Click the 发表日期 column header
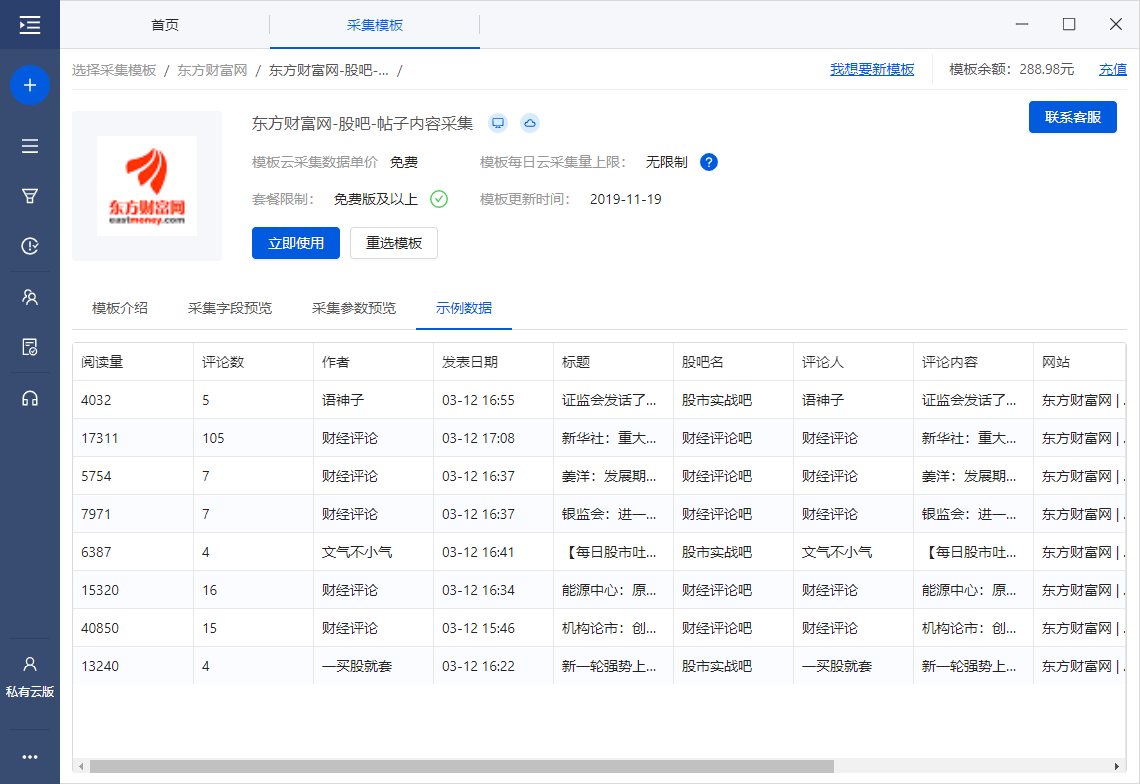Screen dimensions: 1140x784 tap(494, 362)
